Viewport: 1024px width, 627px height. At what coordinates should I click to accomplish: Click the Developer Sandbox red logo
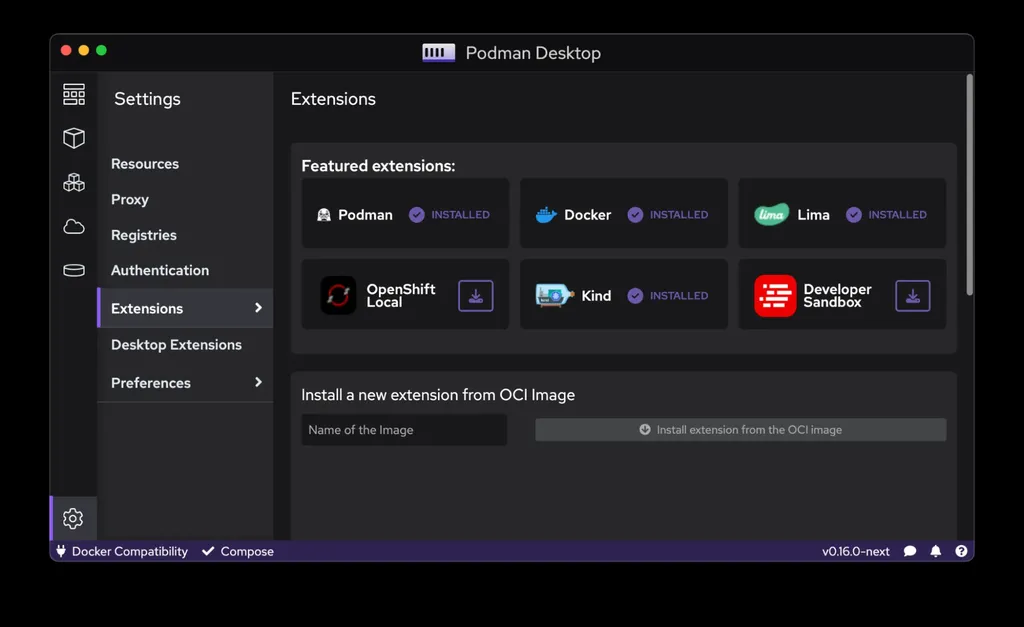click(x=775, y=296)
